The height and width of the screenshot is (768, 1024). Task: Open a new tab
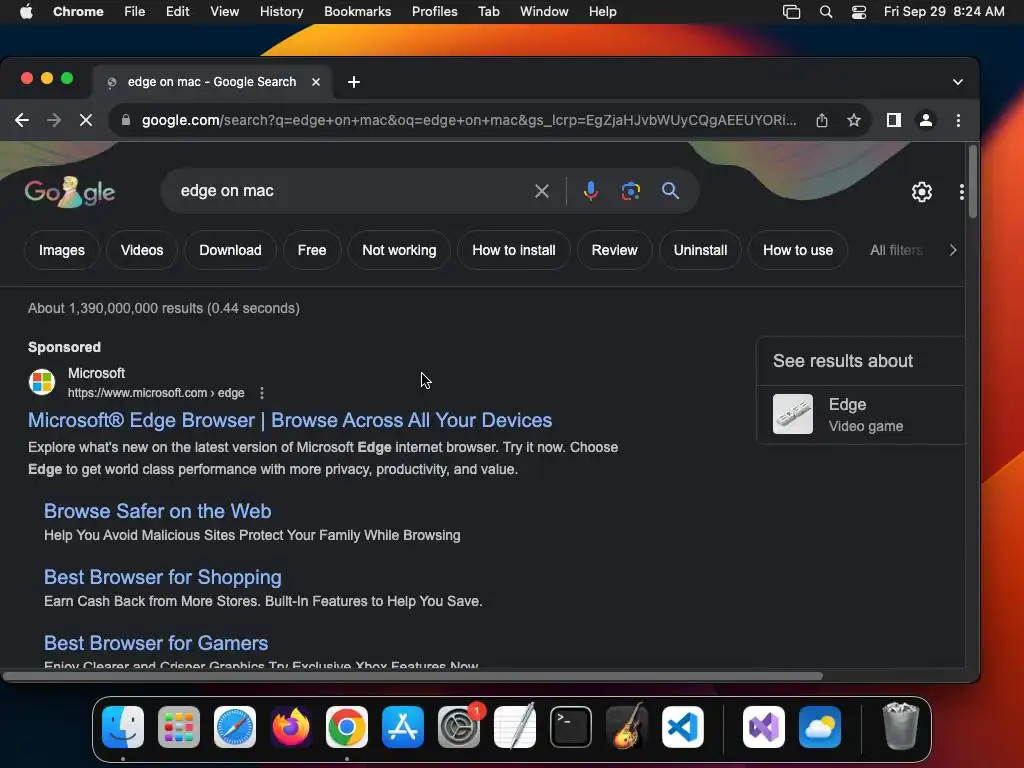pyautogui.click(x=354, y=82)
